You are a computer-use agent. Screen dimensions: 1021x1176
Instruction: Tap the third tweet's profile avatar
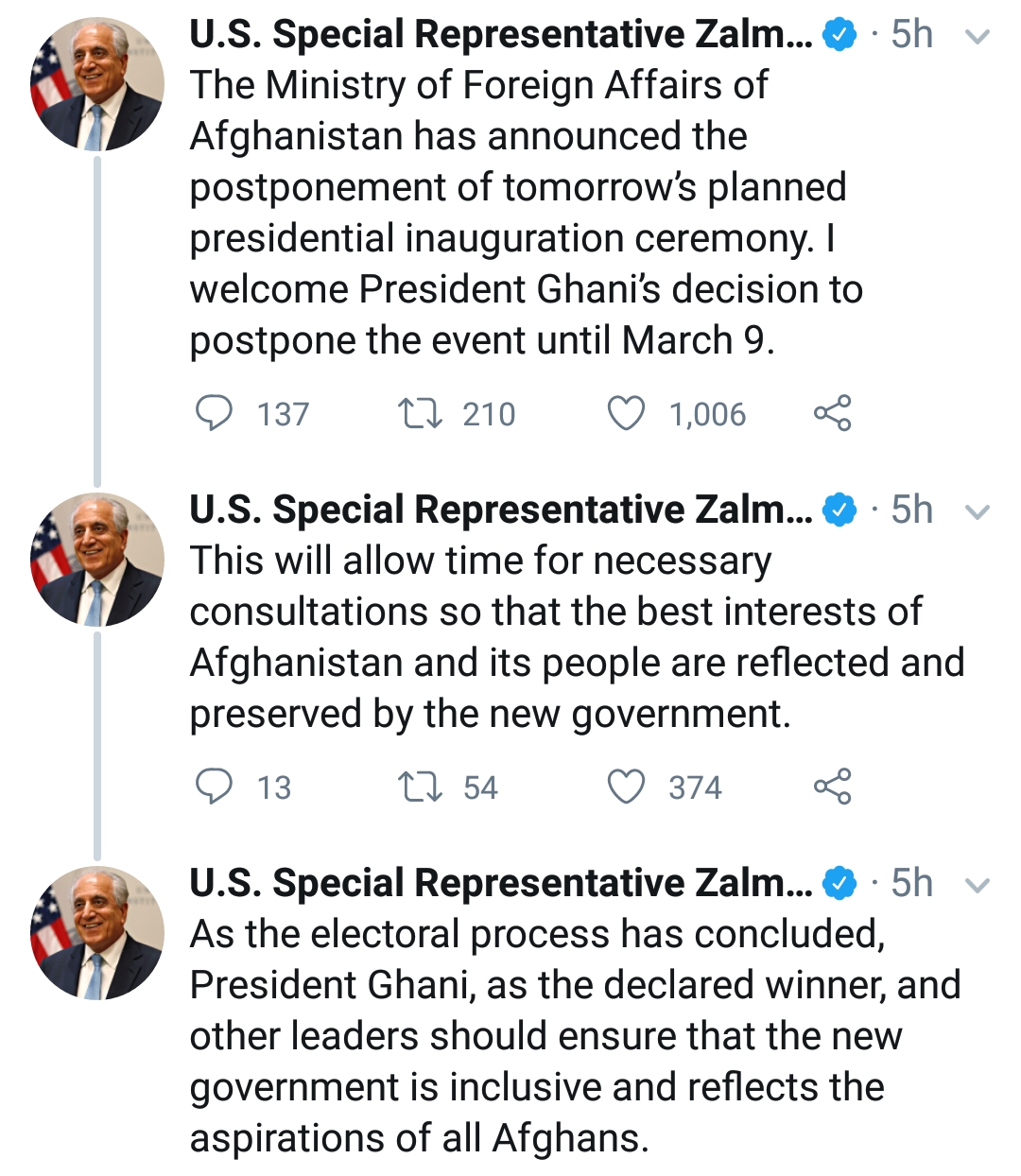(x=97, y=933)
